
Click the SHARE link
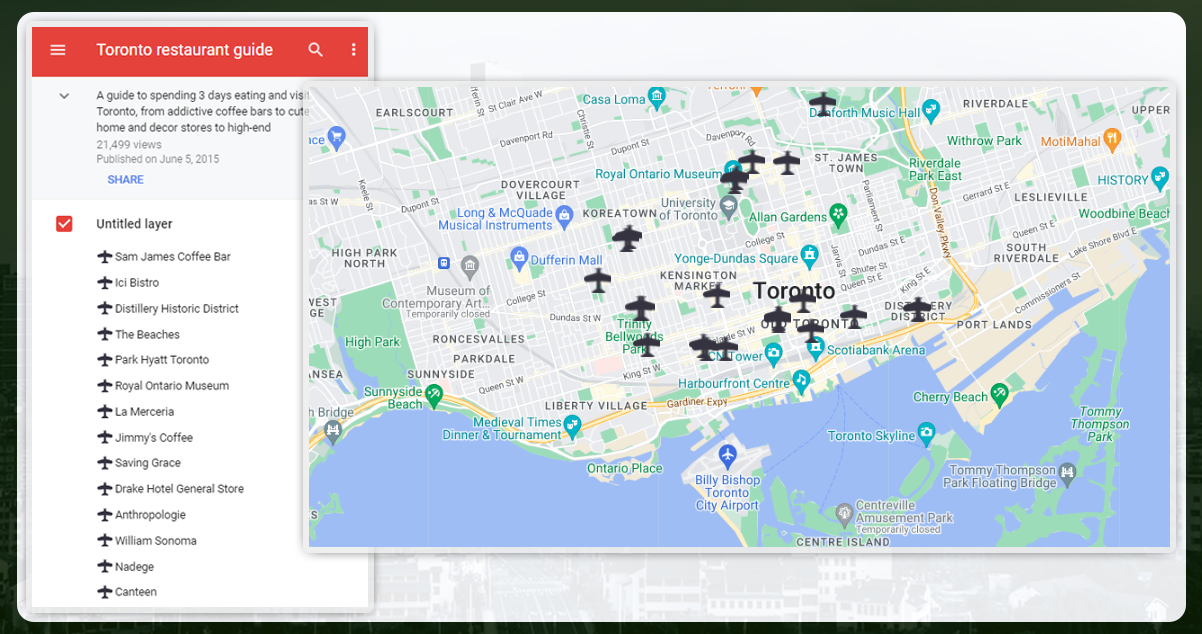pos(125,180)
